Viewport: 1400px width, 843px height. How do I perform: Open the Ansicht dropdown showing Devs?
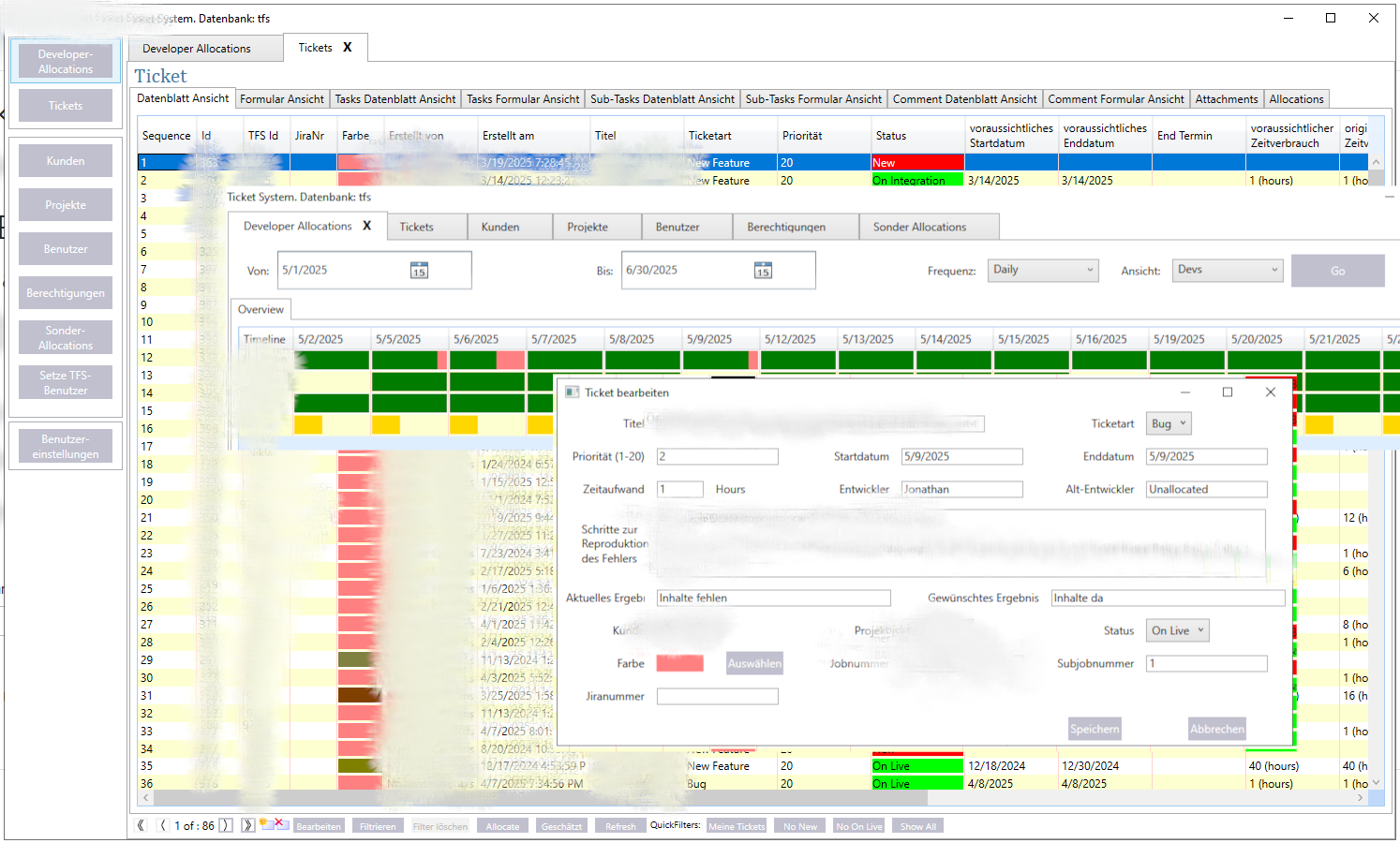(x=1228, y=270)
